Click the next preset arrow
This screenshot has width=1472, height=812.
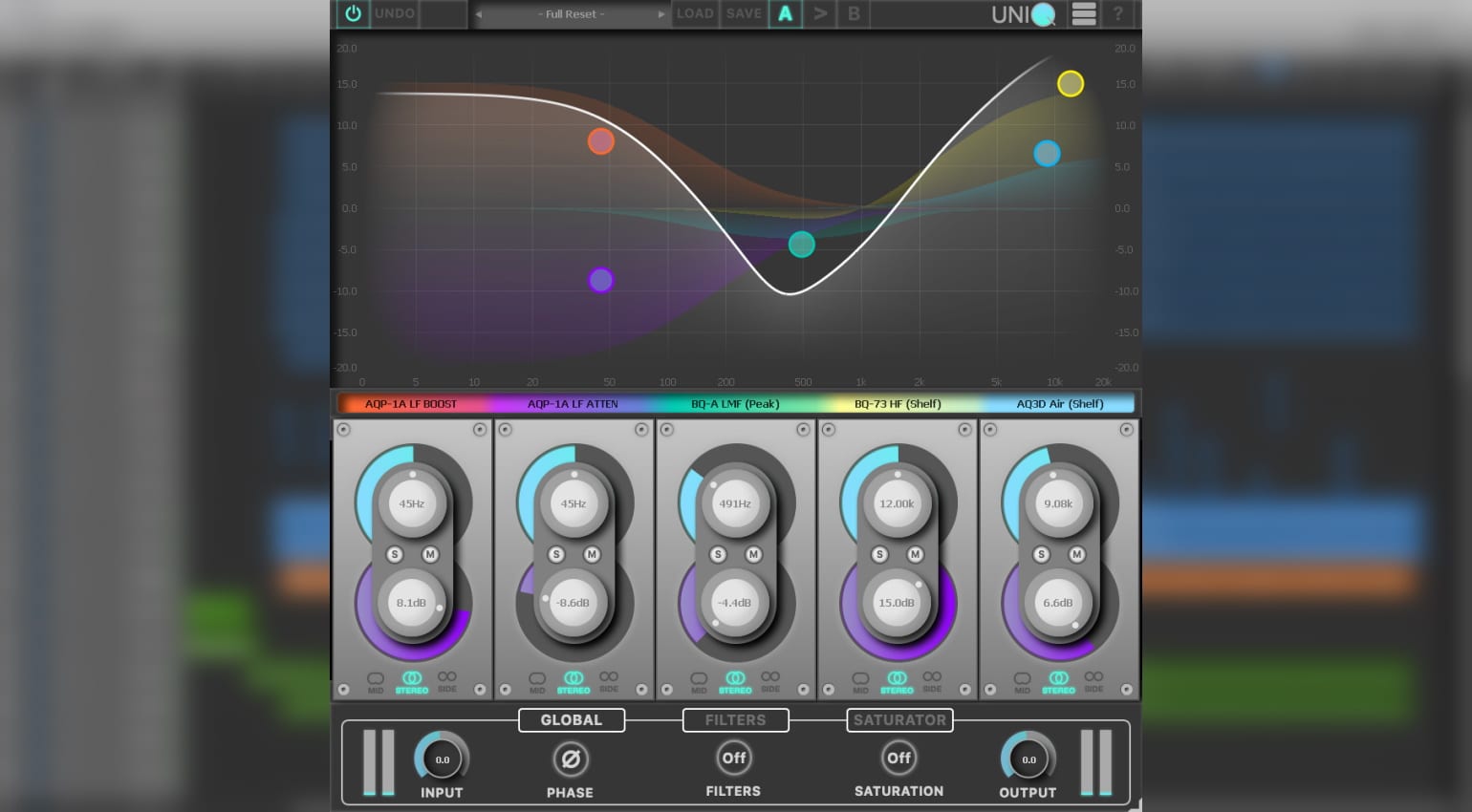tap(660, 13)
